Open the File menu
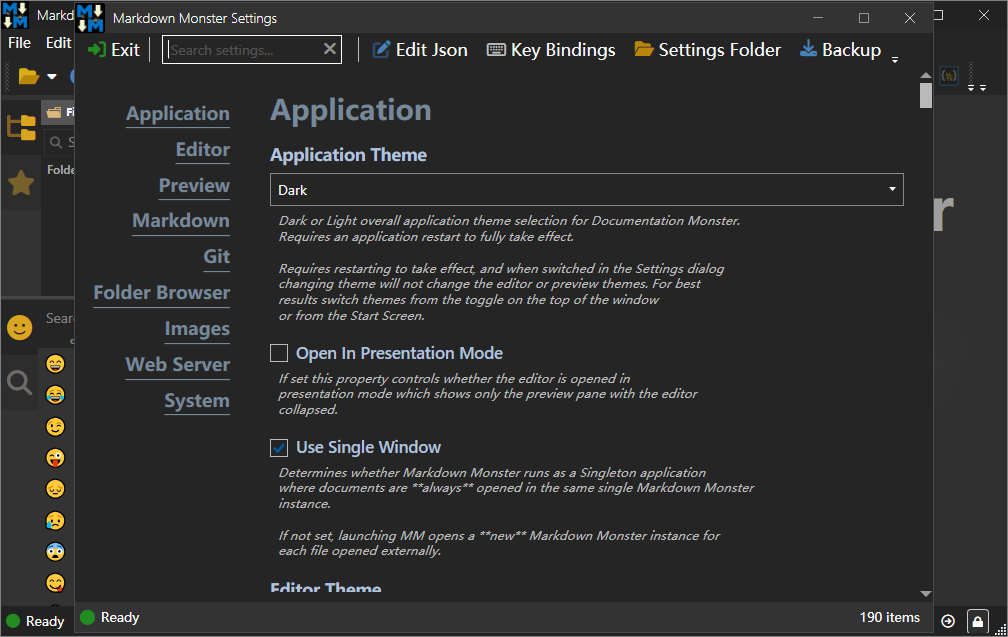The height and width of the screenshot is (637, 1008). click(x=20, y=43)
